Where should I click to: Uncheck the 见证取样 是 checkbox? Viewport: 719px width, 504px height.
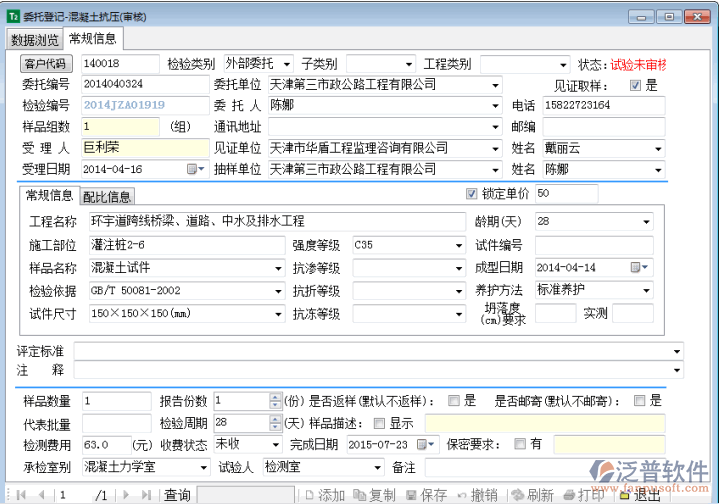[x=636, y=85]
